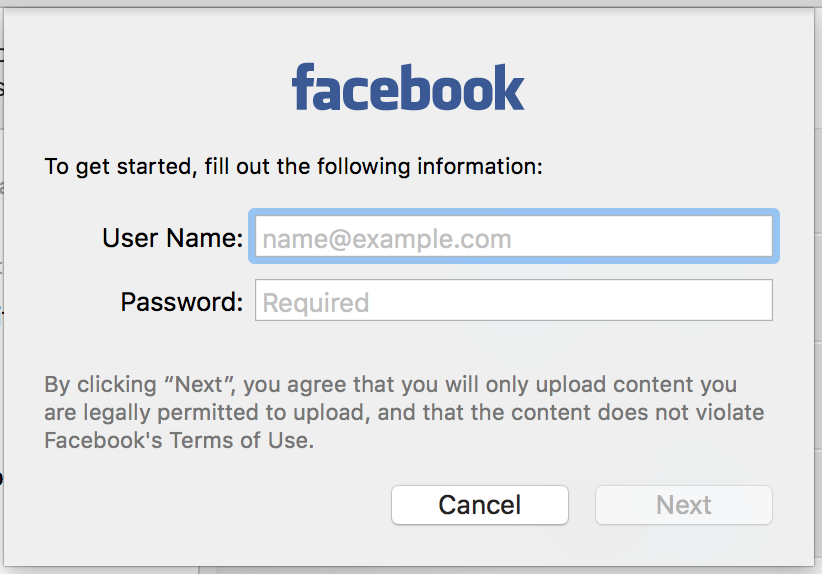The width and height of the screenshot is (822, 574).
Task: Click the Next button to continue
Action: pos(684,505)
